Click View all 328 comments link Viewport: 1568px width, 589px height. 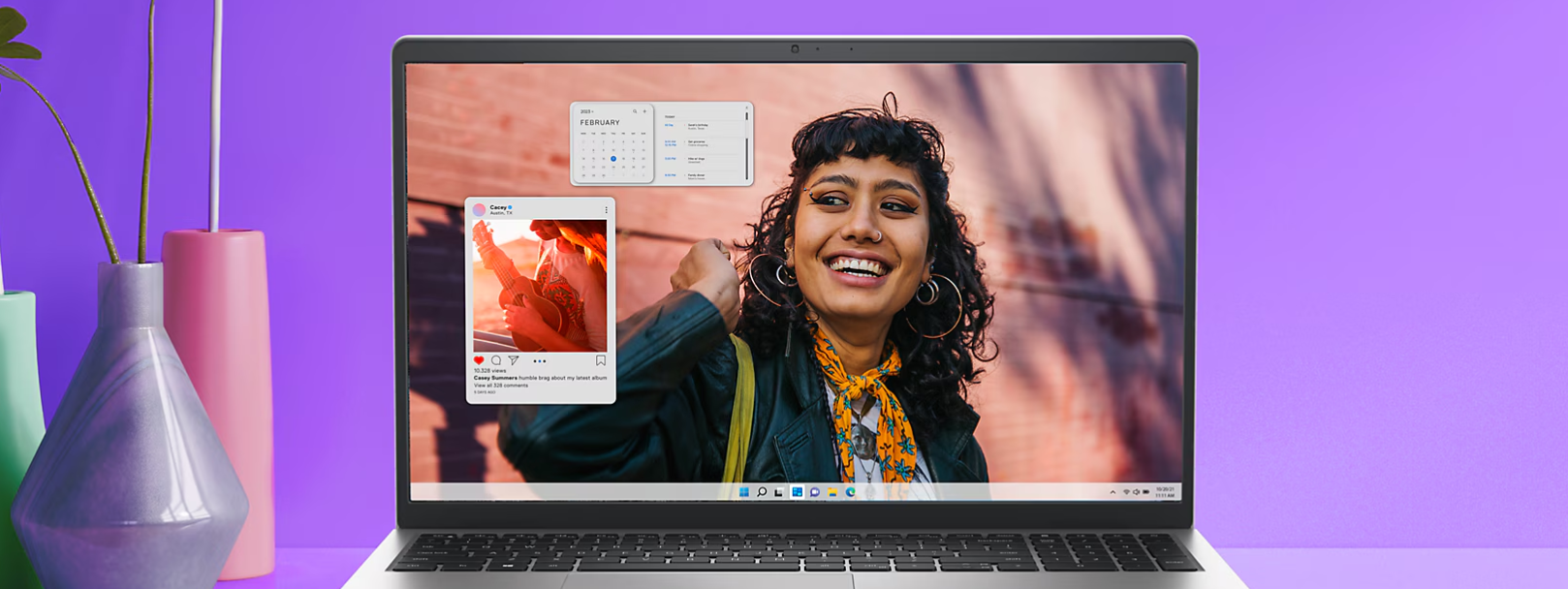click(501, 386)
